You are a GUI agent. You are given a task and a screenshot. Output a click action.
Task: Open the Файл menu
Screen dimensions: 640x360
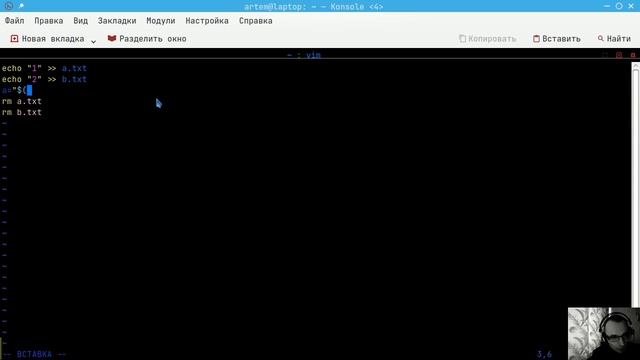point(14,21)
